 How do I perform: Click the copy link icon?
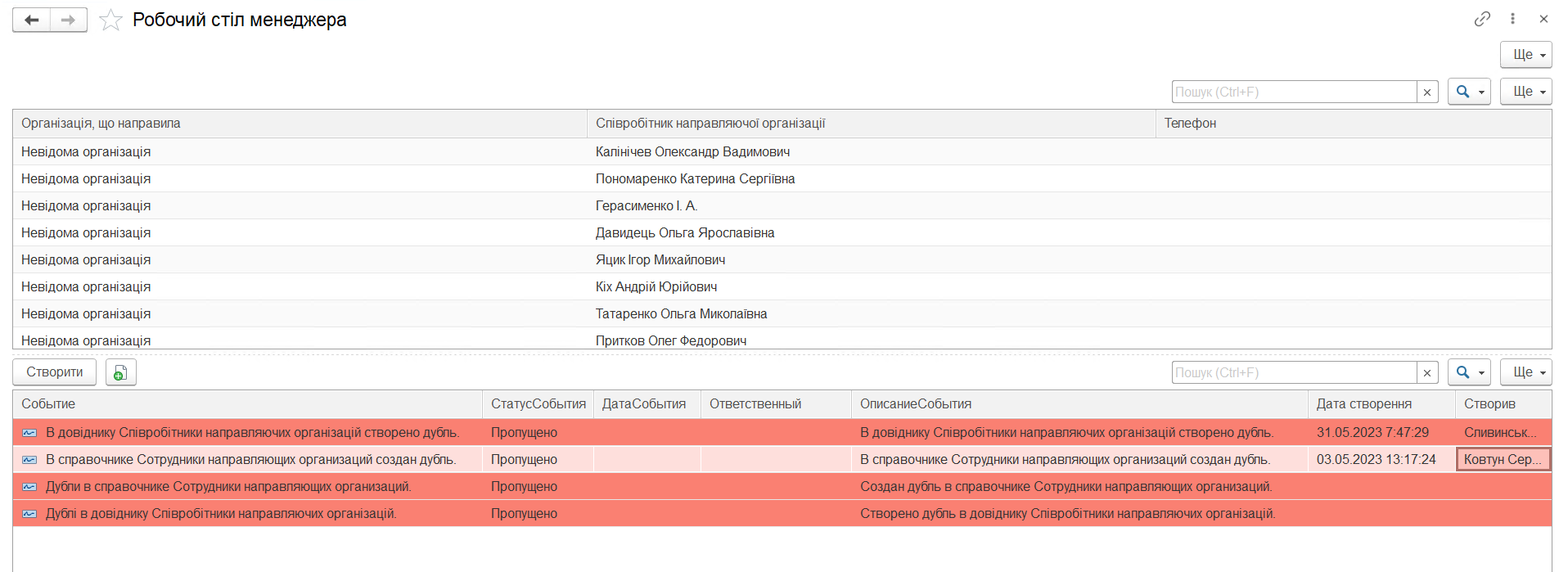point(1482,19)
